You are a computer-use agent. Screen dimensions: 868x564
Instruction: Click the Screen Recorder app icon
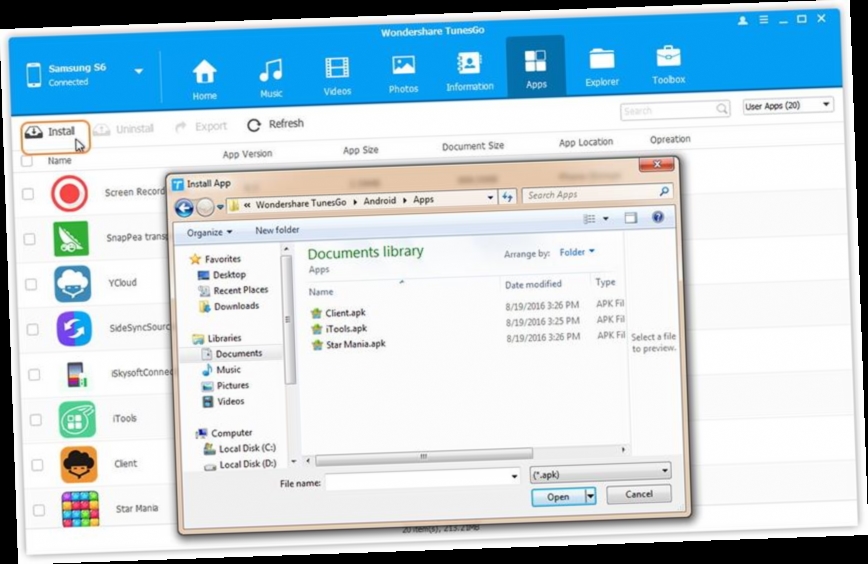69,194
